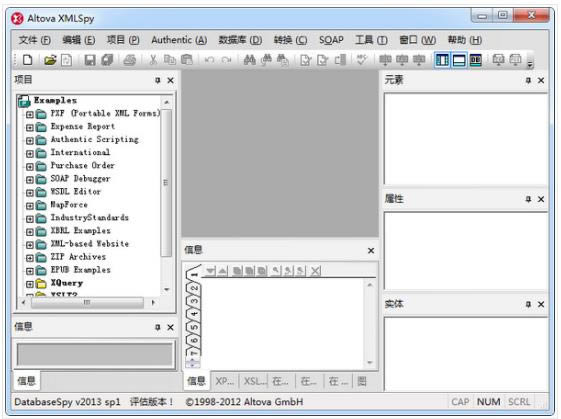Viewport: 561px width, 419px height.
Task: Select the Examples project root
Action: point(55,101)
